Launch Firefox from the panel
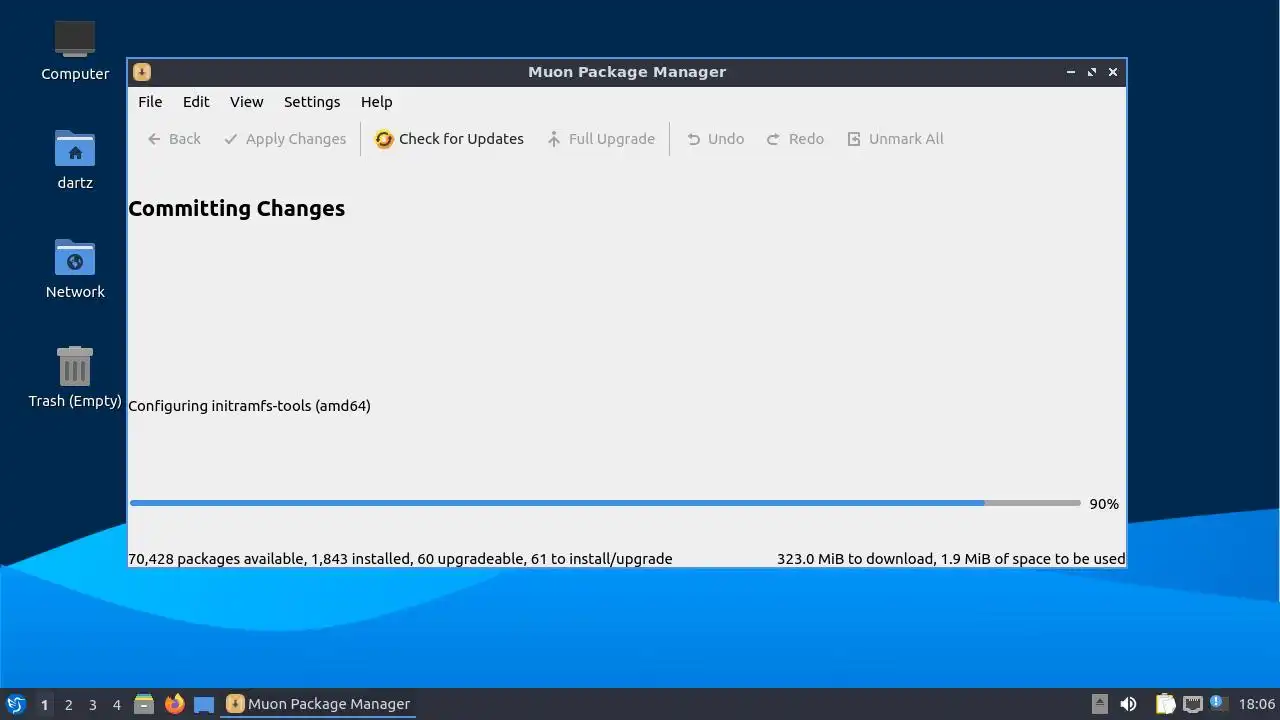This screenshot has height=720, width=1280. 174,704
